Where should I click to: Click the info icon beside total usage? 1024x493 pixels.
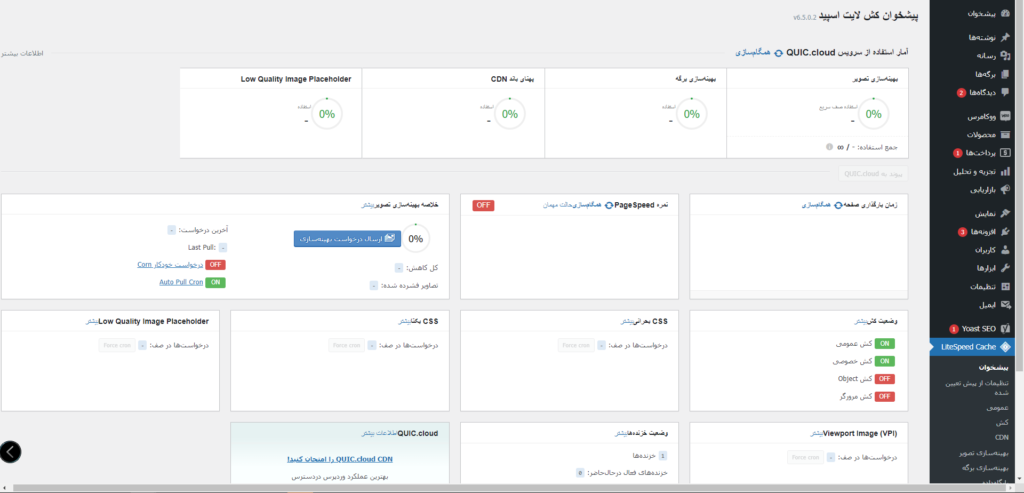[x=829, y=147]
